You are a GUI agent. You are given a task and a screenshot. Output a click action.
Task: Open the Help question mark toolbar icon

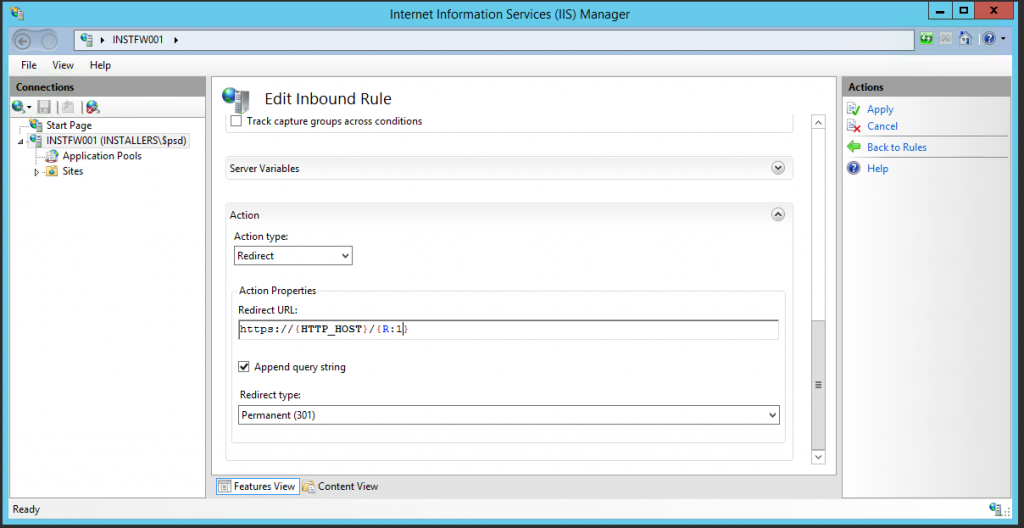[989, 39]
